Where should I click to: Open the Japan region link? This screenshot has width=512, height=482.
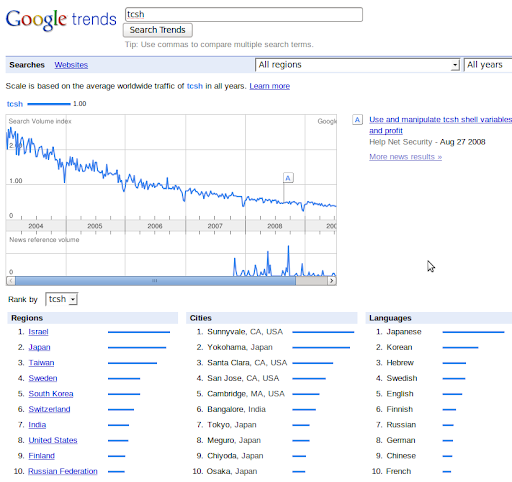[x=39, y=347]
